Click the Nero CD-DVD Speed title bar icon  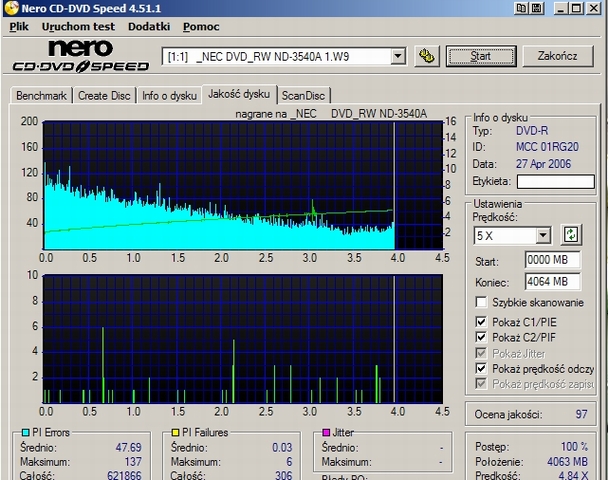11,8
